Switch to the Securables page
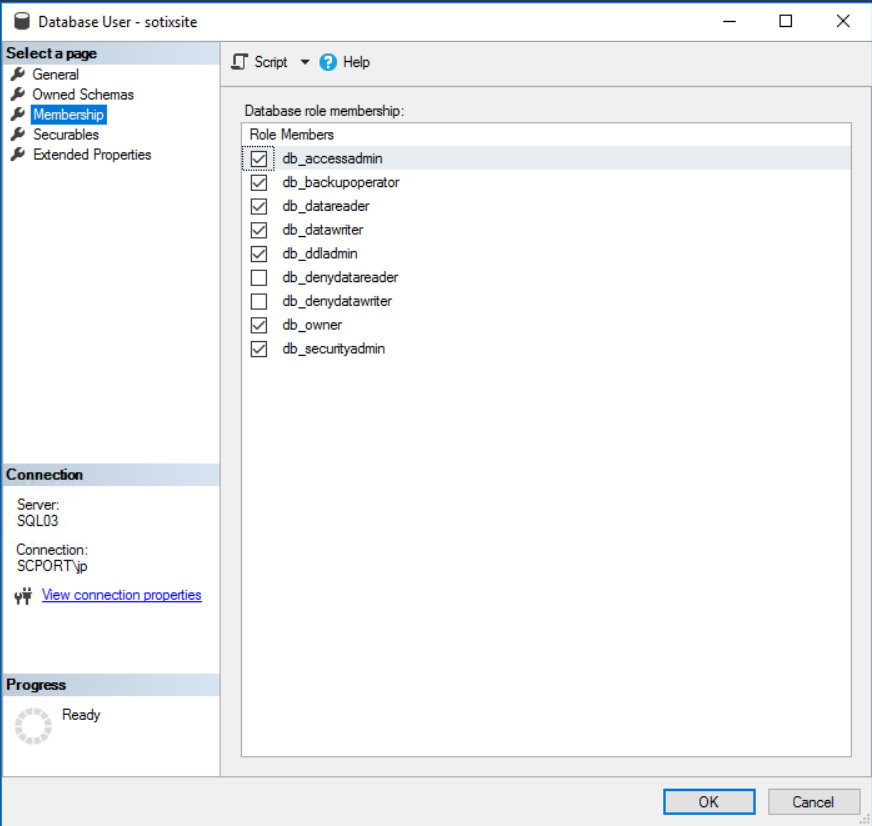872x826 pixels. click(x=66, y=135)
